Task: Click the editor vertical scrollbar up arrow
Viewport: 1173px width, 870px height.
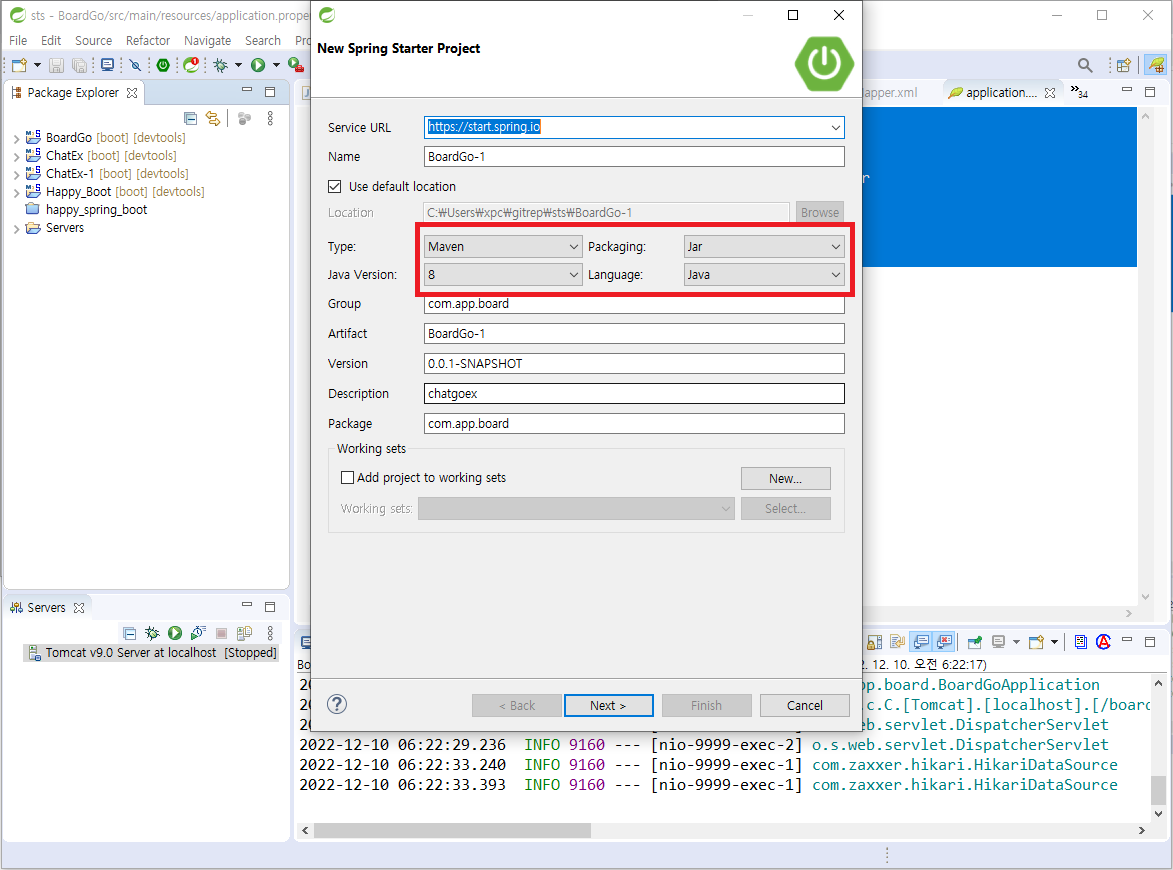Action: pos(1145,117)
